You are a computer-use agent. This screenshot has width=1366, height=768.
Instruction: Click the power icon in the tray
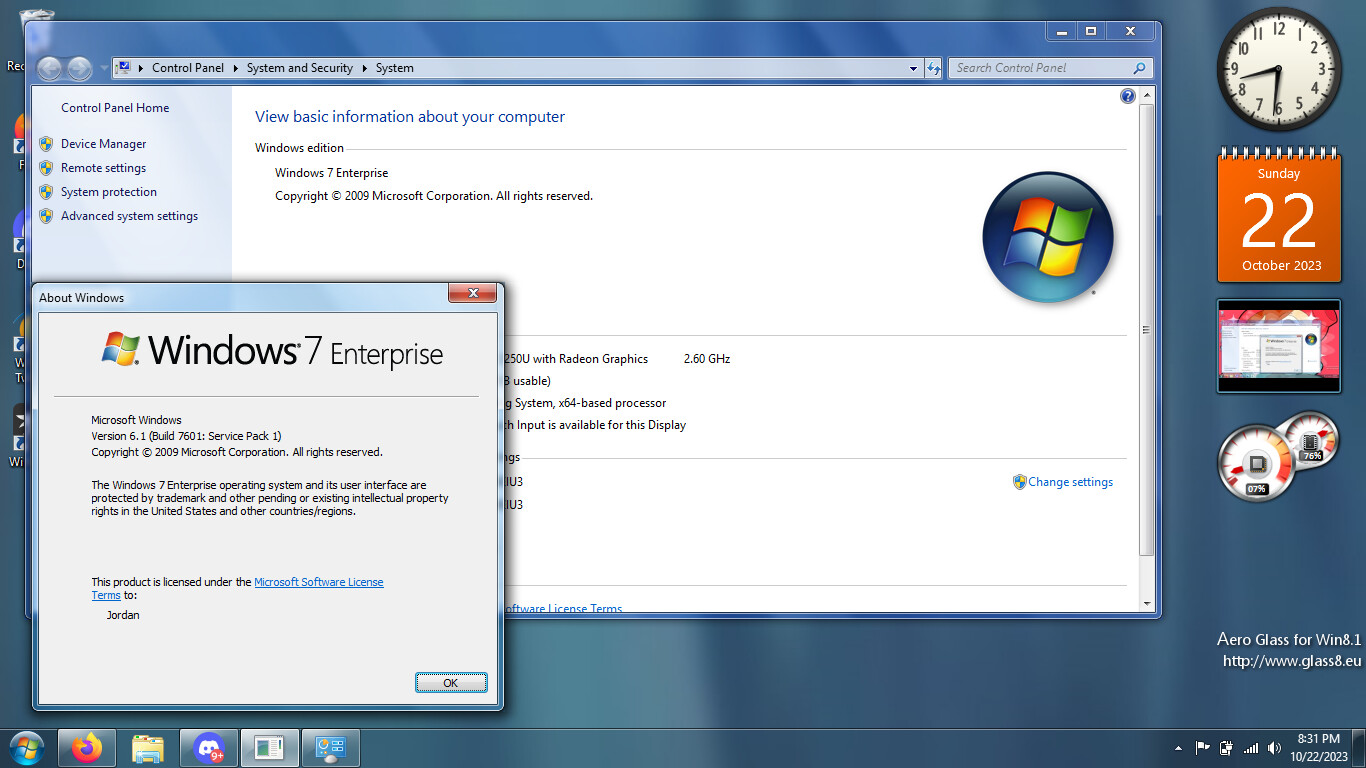coord(1227,748)
